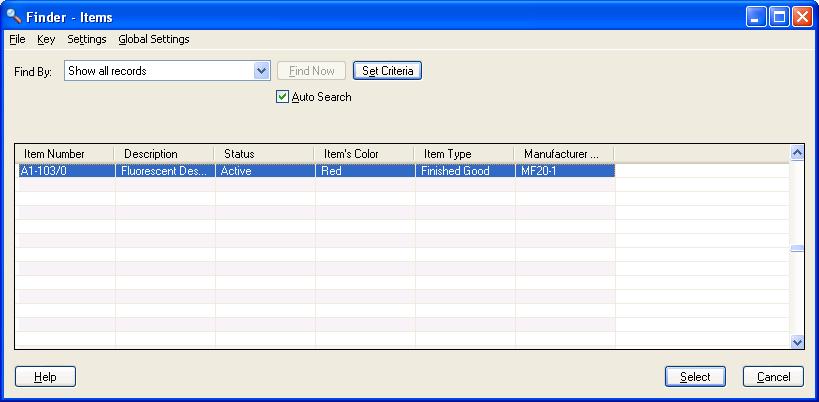Click the Set Criteria button
Image resolution: width=819 pixels, height=402 pixels.
coord(387,71)
